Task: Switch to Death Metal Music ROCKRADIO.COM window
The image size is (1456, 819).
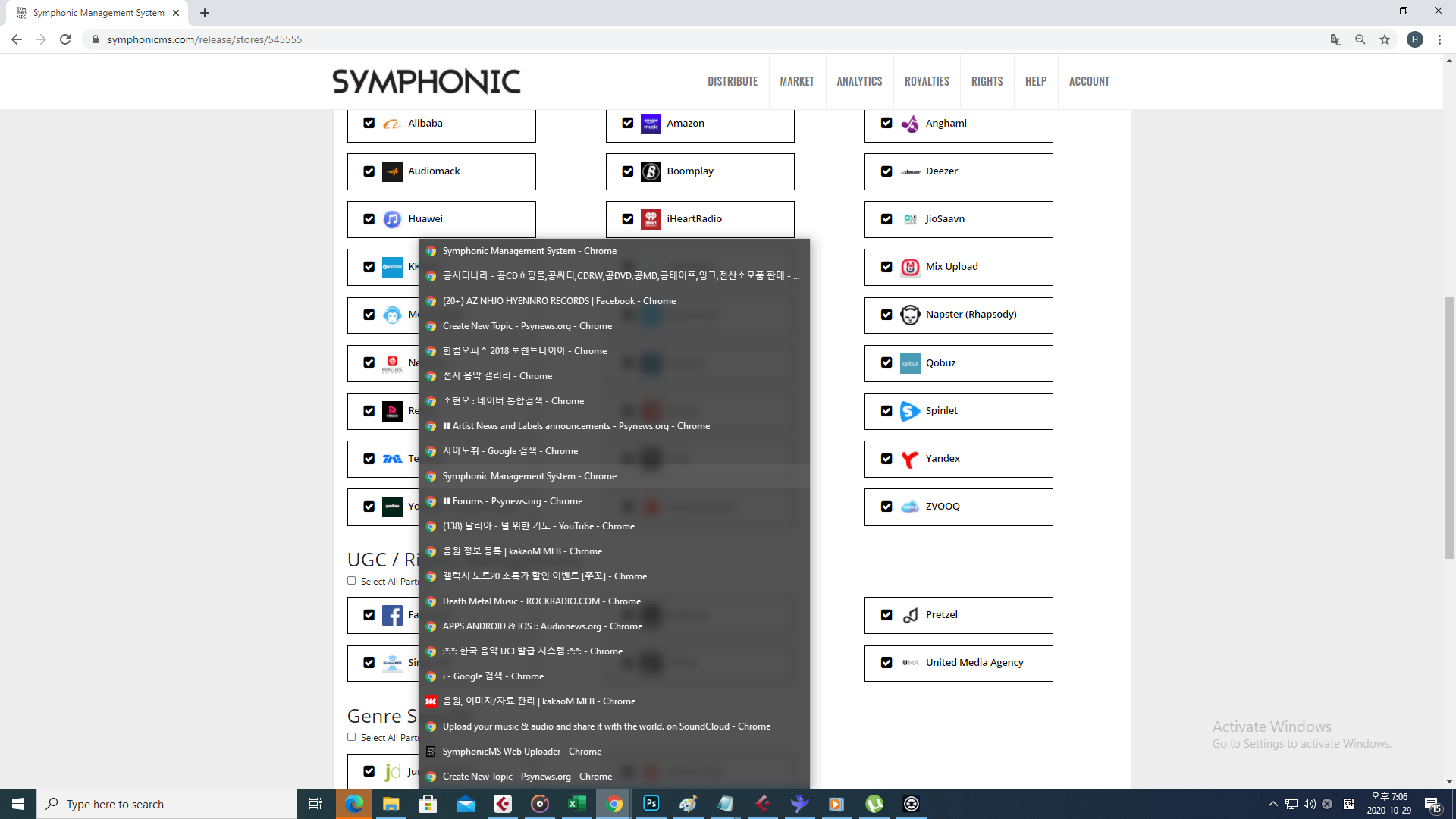Action: pos(614,601)
